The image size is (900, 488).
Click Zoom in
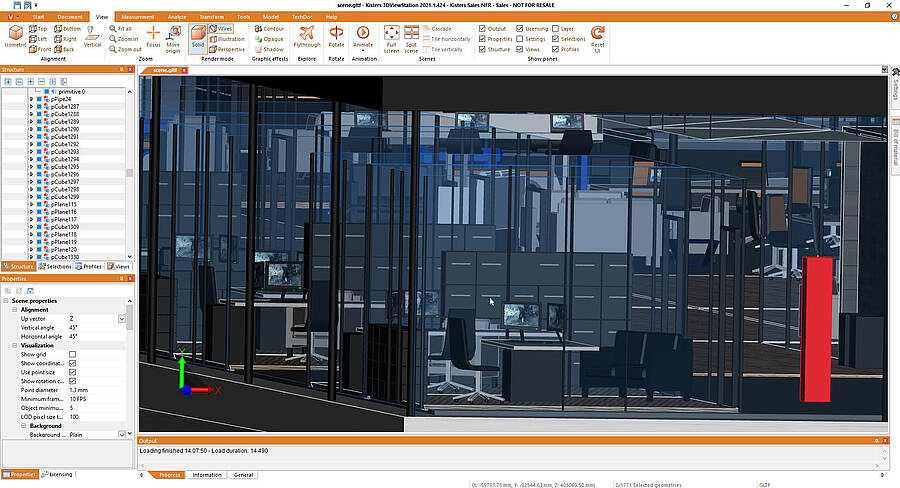(124, 39)
